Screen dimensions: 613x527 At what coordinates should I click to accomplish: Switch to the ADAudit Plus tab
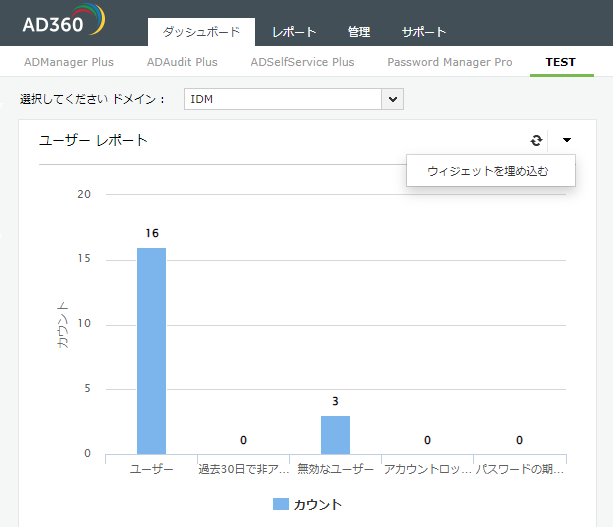click(x=182, y=62)
